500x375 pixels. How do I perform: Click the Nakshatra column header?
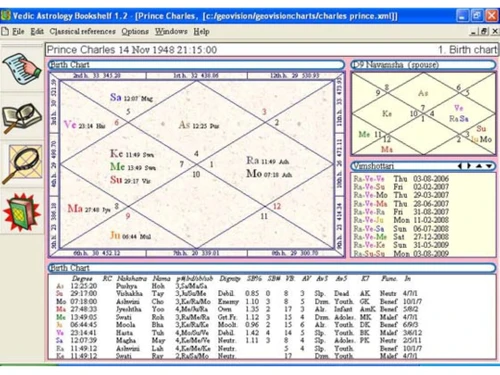pyautogui.click(x=132, y=278)
